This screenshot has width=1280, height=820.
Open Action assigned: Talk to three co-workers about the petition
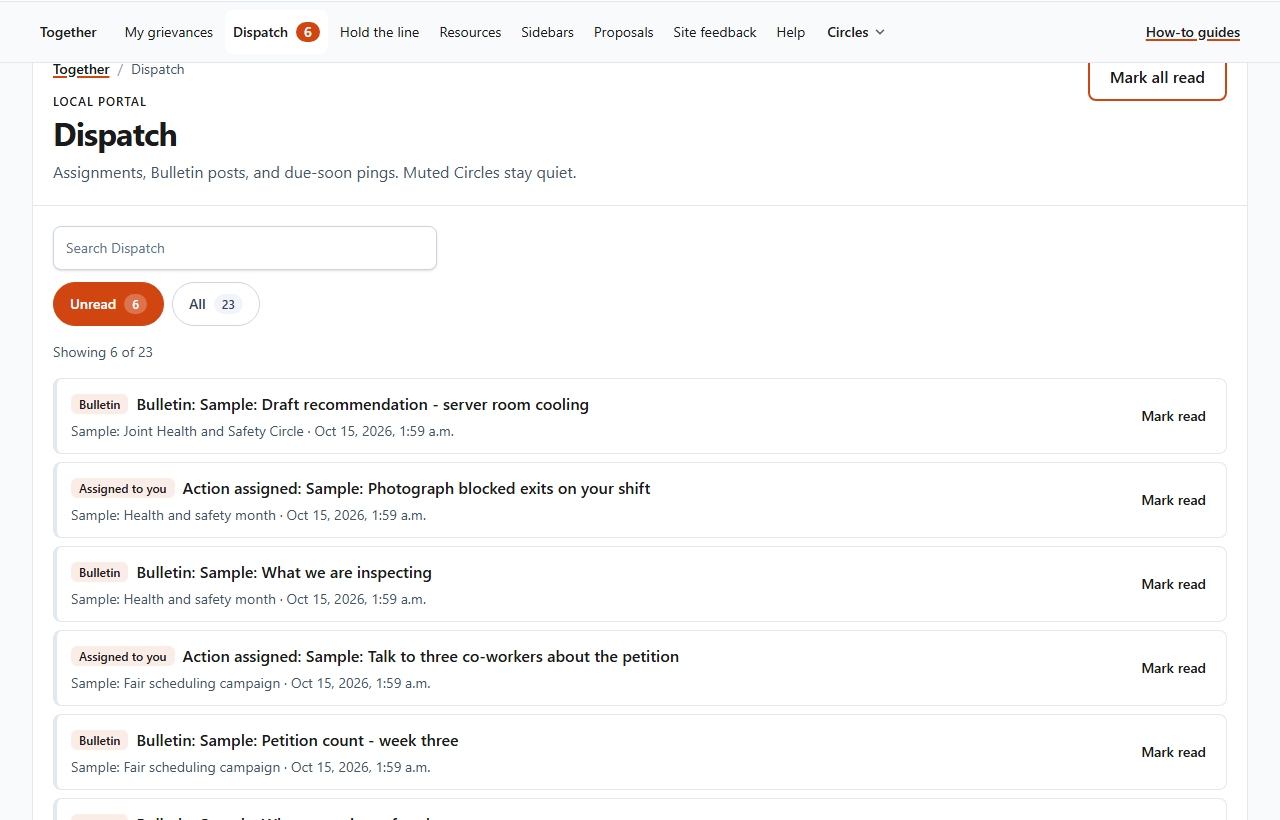coord(431,657)
